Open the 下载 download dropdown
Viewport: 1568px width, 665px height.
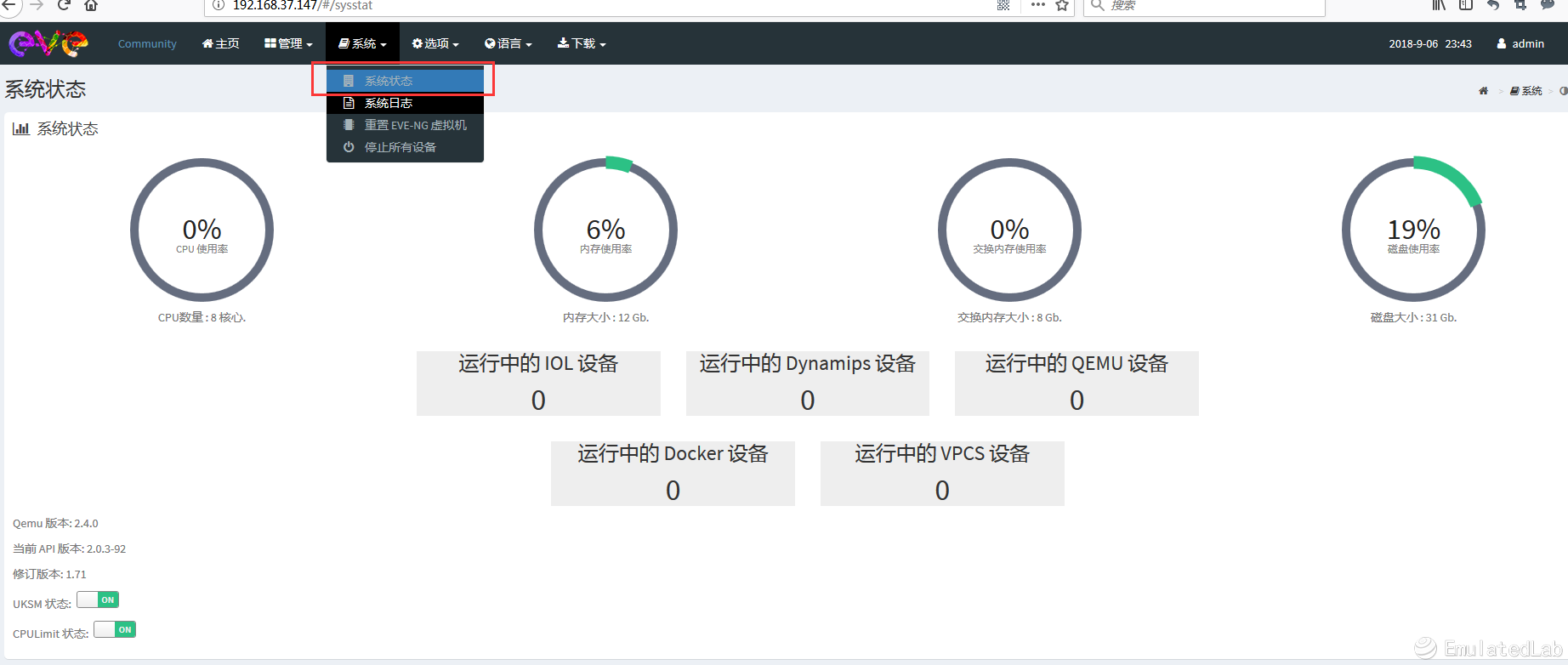pos(582,43)
